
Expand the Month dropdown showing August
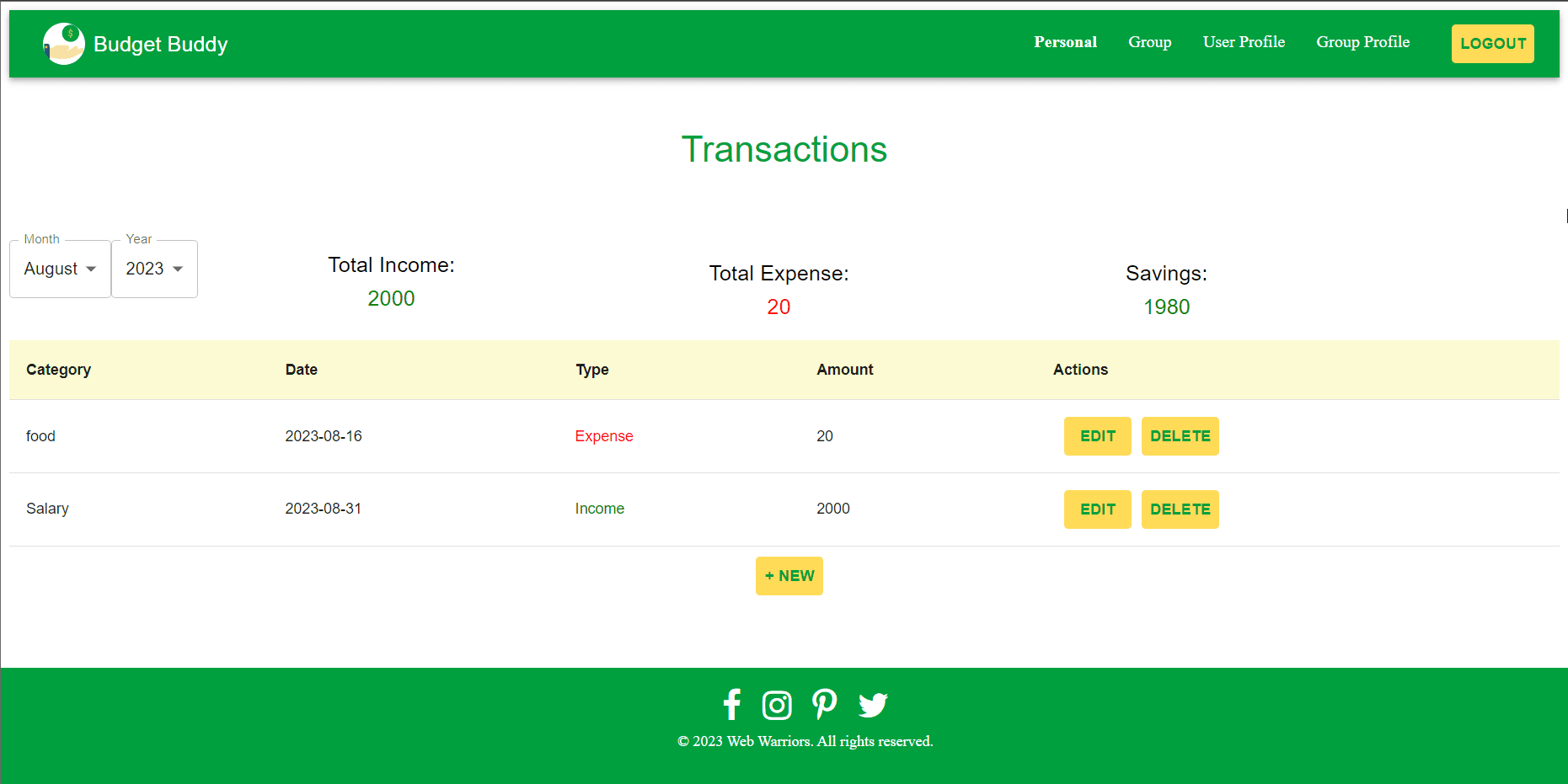pyautogui.click(x=60, y=269)
